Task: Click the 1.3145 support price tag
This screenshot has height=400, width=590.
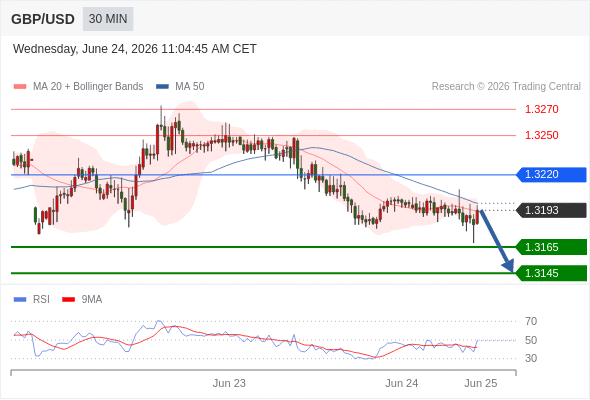Action: coord(551,273)
